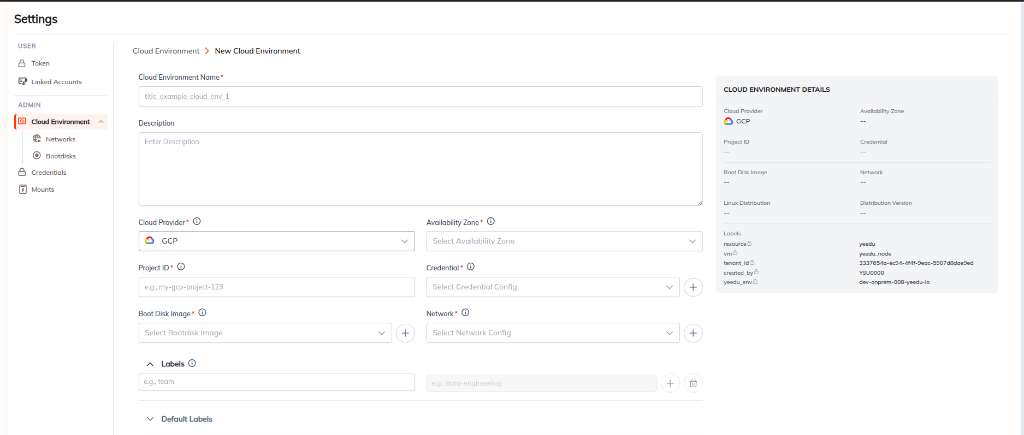This screenshot has height=435, width=1024.
Task: Add new credential with plus button
Action: (x=694, y=287)
